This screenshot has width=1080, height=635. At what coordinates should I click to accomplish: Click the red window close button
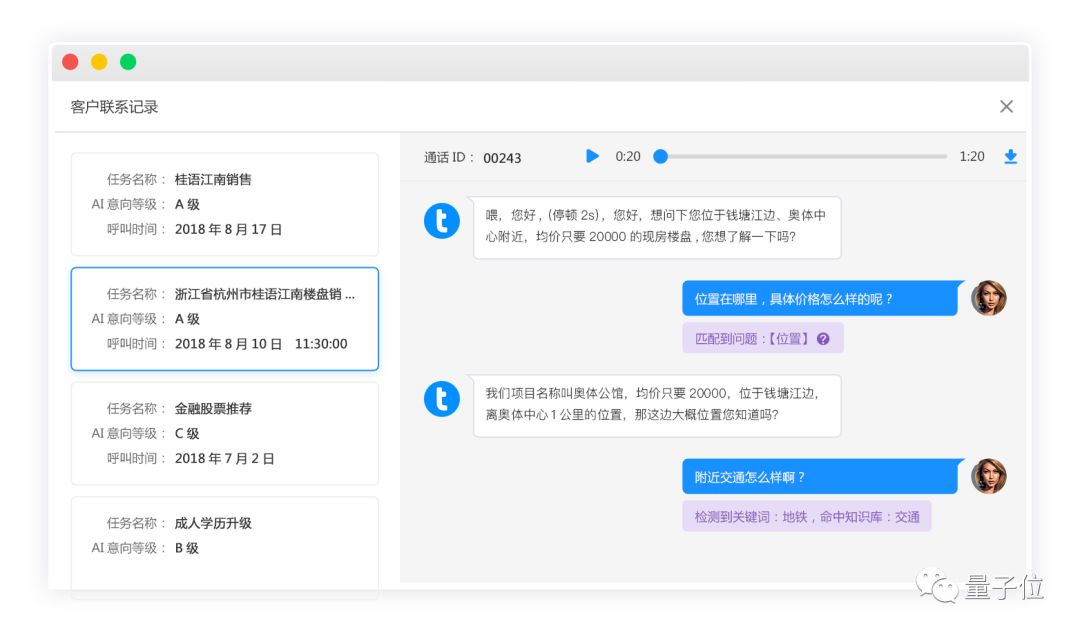click(x=70, y=62)
